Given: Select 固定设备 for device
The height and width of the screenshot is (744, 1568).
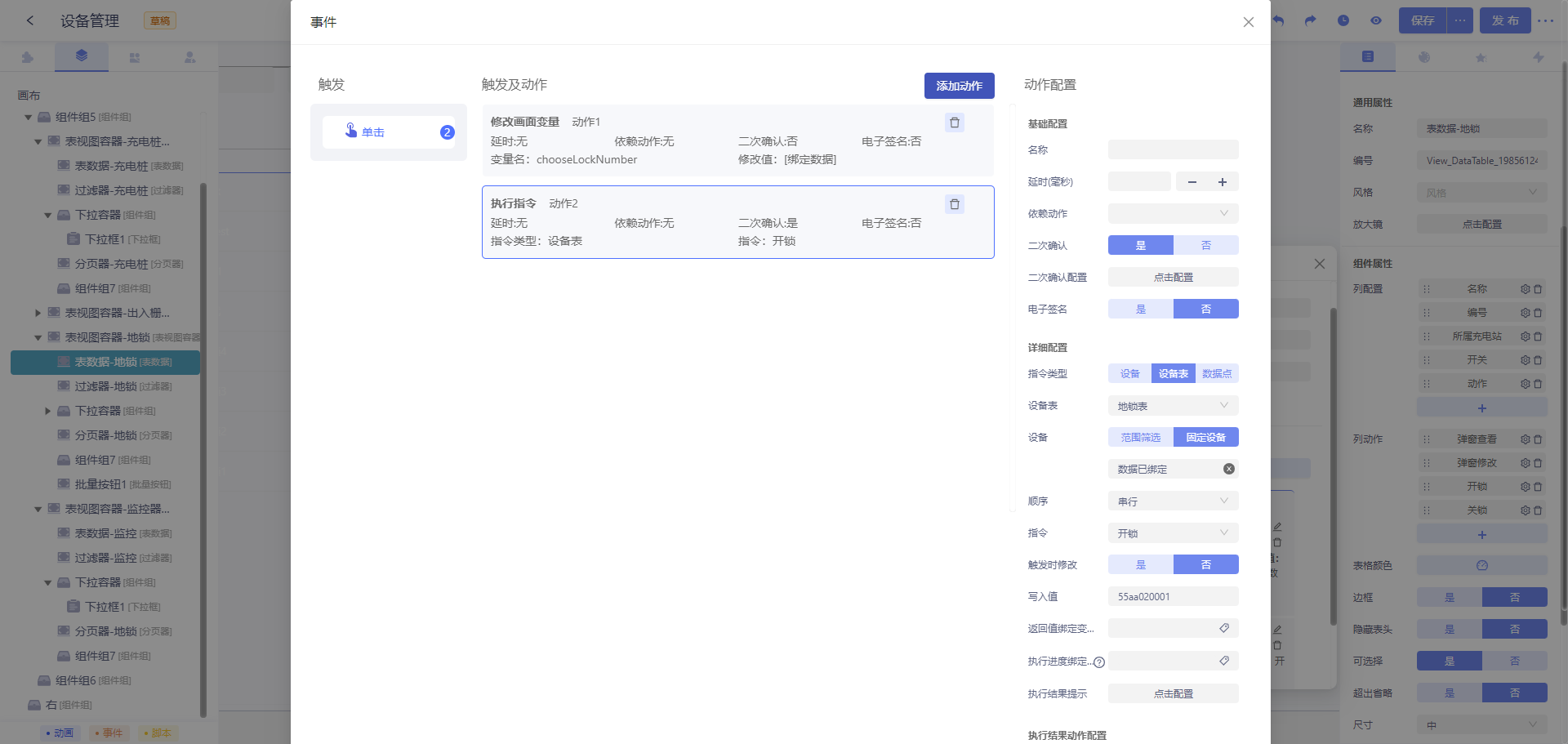Looking at the screenshot, I should pyautogui.click(x=1206, y=437).
